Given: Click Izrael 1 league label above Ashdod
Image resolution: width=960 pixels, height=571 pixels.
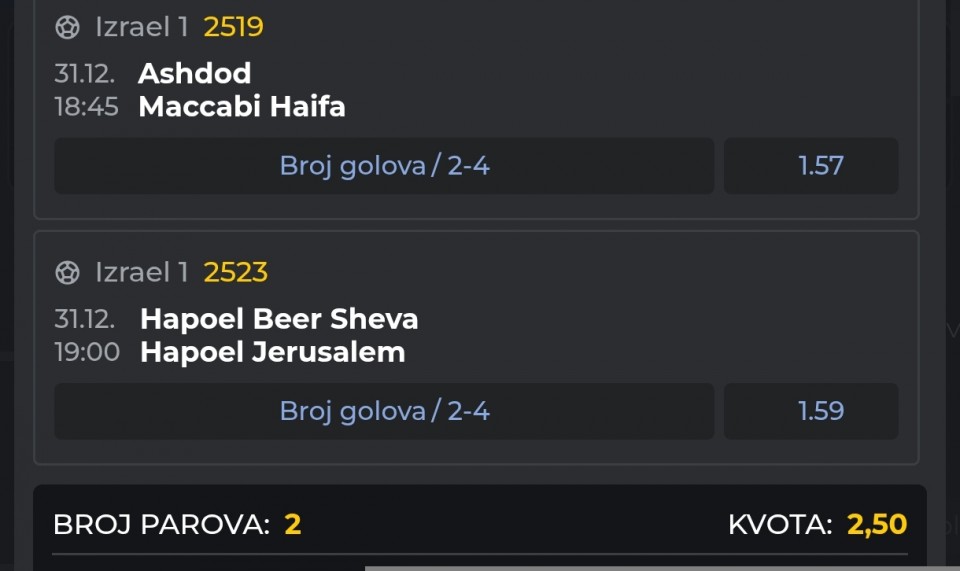Looking at the screenshot, I should (x=141, y=27).
